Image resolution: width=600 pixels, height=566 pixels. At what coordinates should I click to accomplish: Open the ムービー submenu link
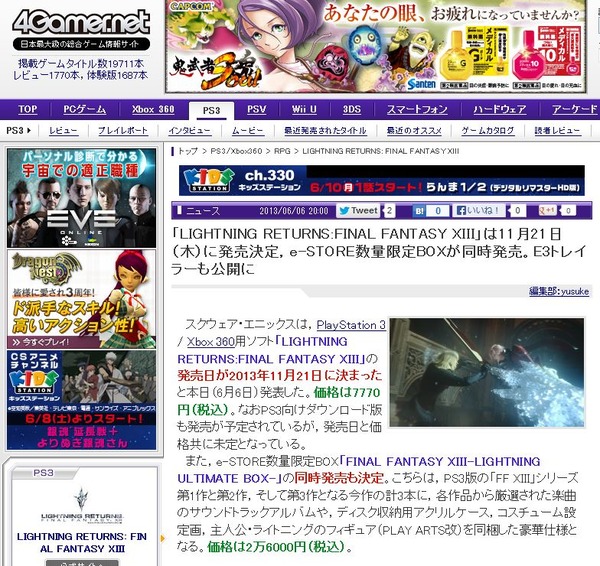[x=248, y=131]
